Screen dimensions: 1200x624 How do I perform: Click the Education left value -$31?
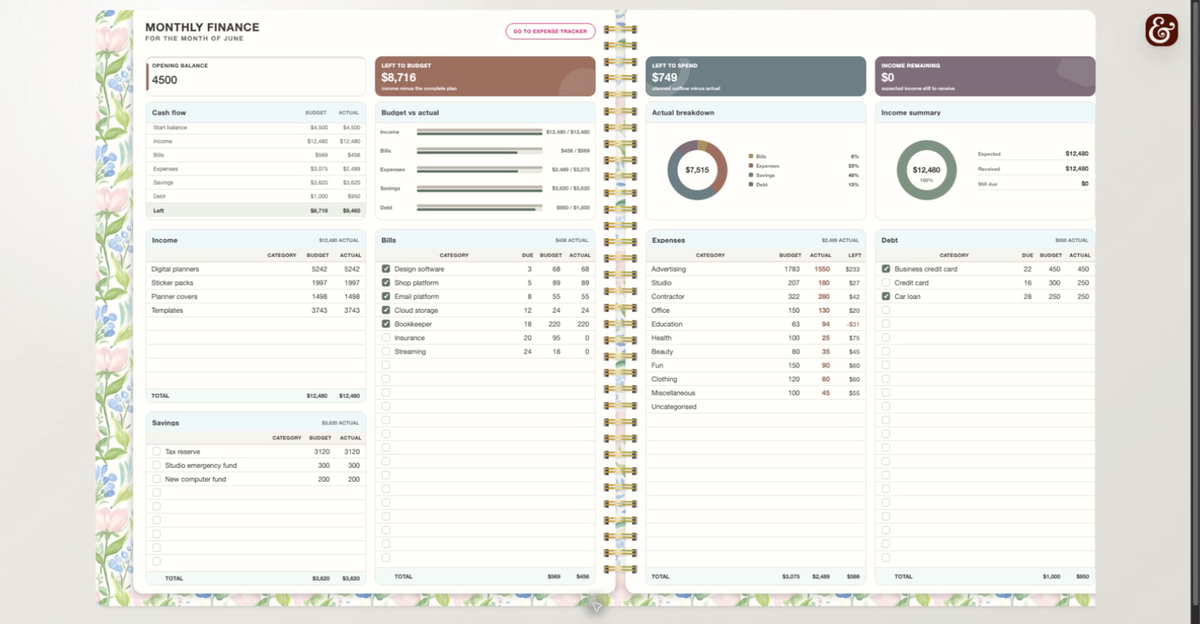(853, 324)
